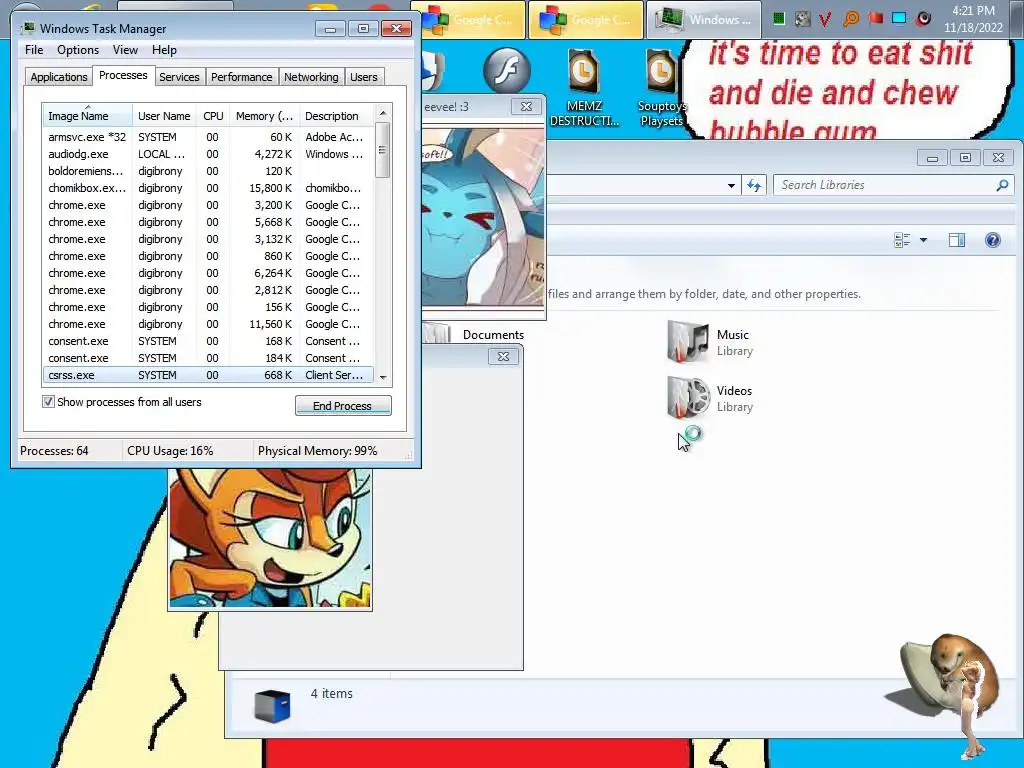The width and height of the screenshot is (1024, 768).
Task: Click the Documents library entry
Action: [493, 334]
